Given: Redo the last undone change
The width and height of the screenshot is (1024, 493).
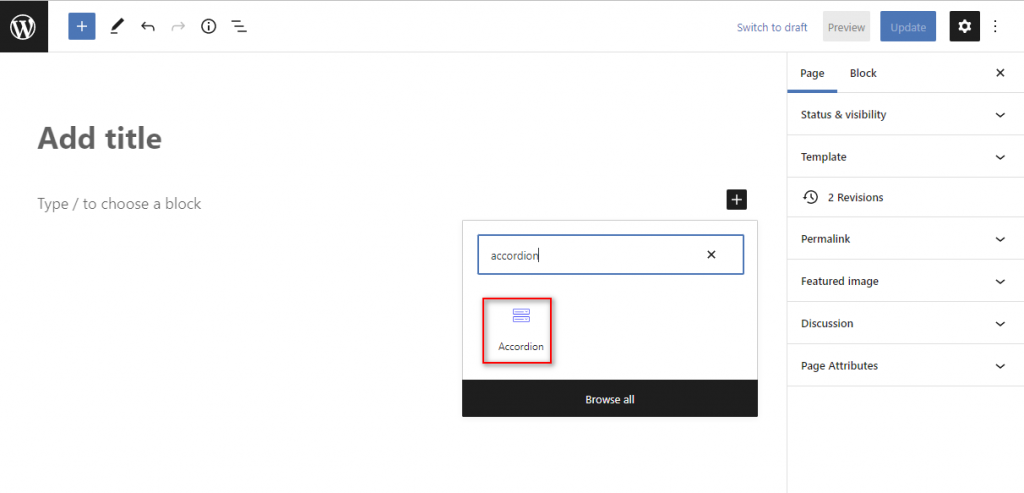Looking at the screenshot, I should (178, 27).
